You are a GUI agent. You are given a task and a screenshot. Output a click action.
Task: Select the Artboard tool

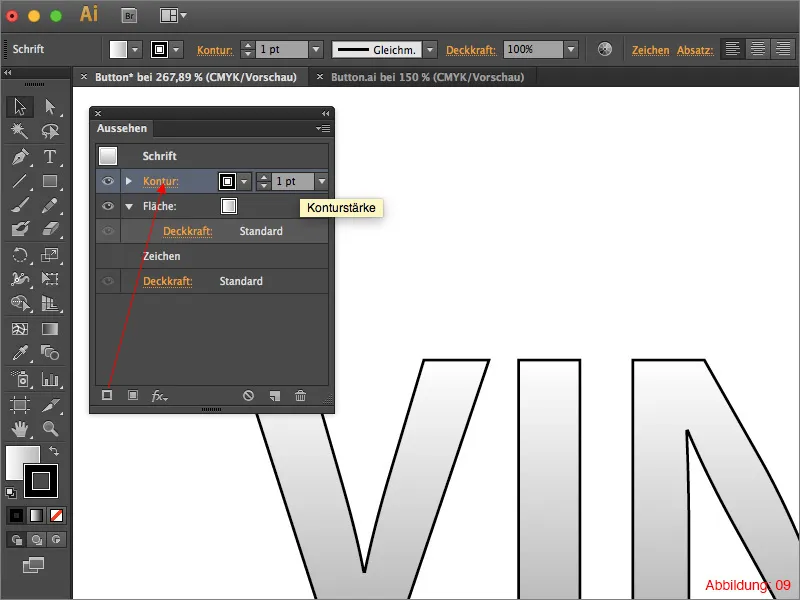point(20,405)
